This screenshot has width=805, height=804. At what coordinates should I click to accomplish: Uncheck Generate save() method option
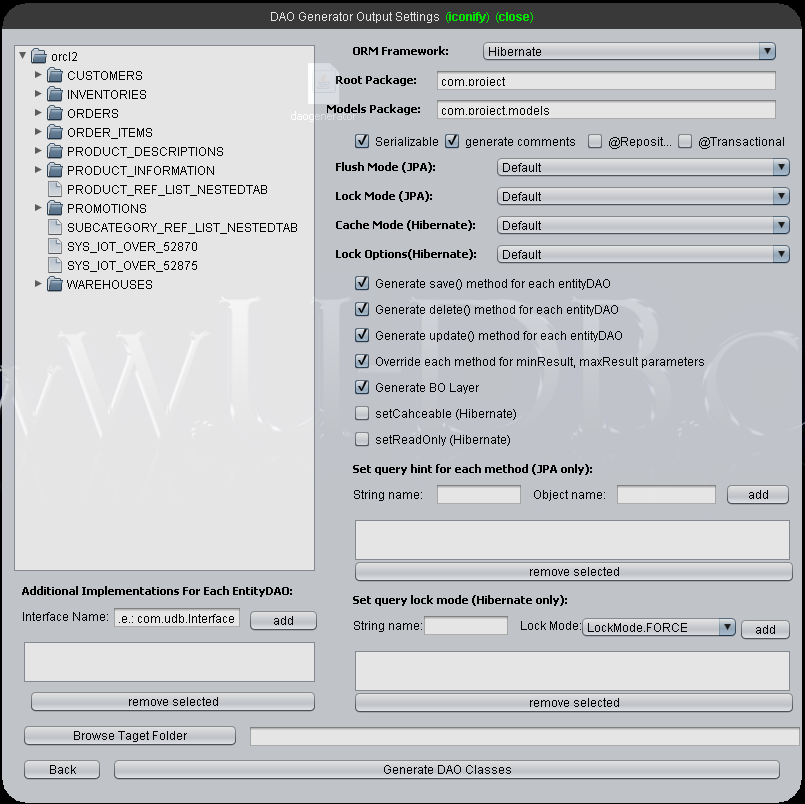point(362,283)
